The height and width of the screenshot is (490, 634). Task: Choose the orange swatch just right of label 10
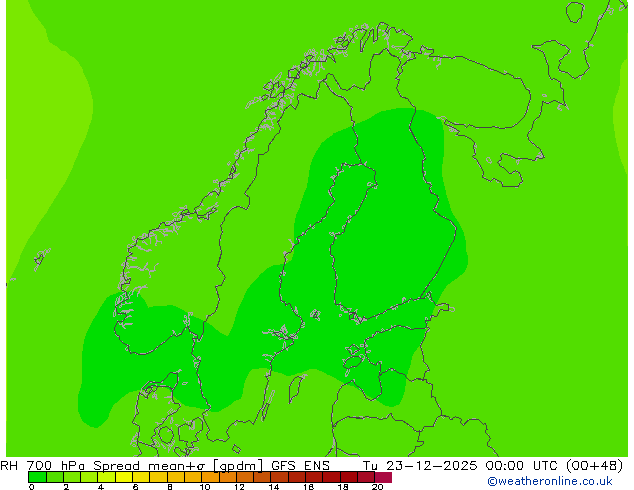(210, 477)
